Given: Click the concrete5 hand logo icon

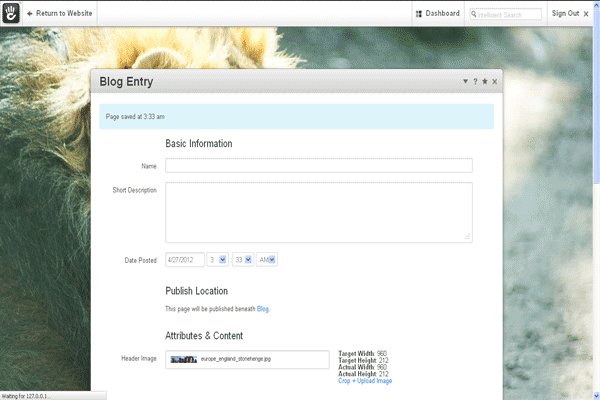Looking at the screenshot, I should tap(12, 13).
